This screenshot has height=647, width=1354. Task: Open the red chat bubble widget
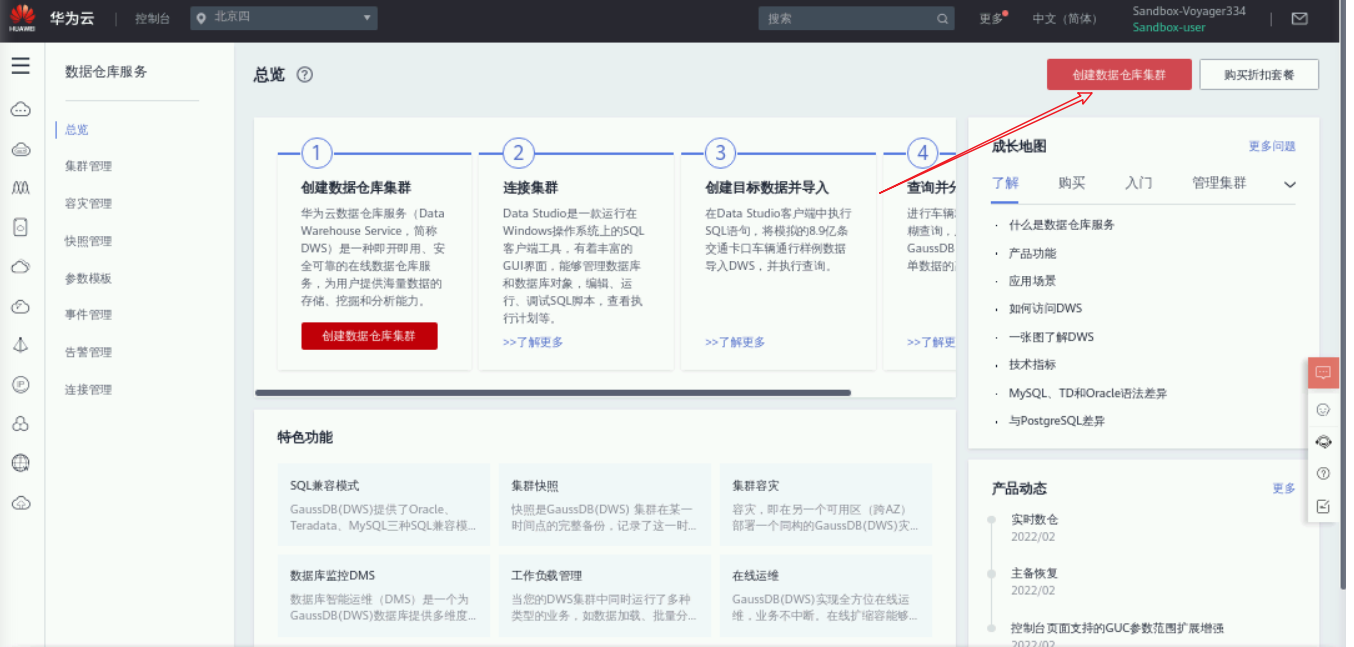tap(1323, 373)
